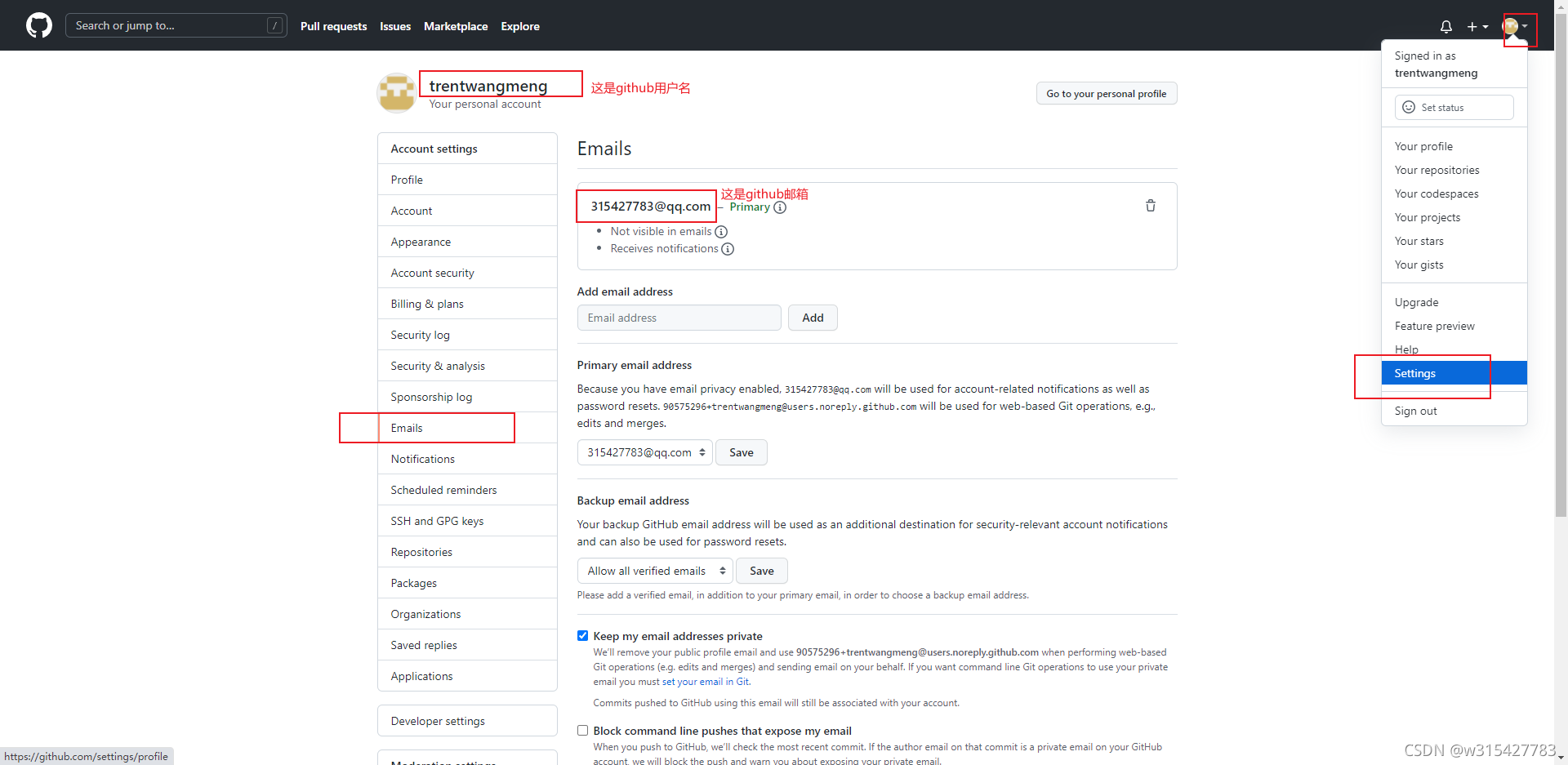Focus the Search or jump to field
The image size is (1568, 765).
click(x=176, y=25)
